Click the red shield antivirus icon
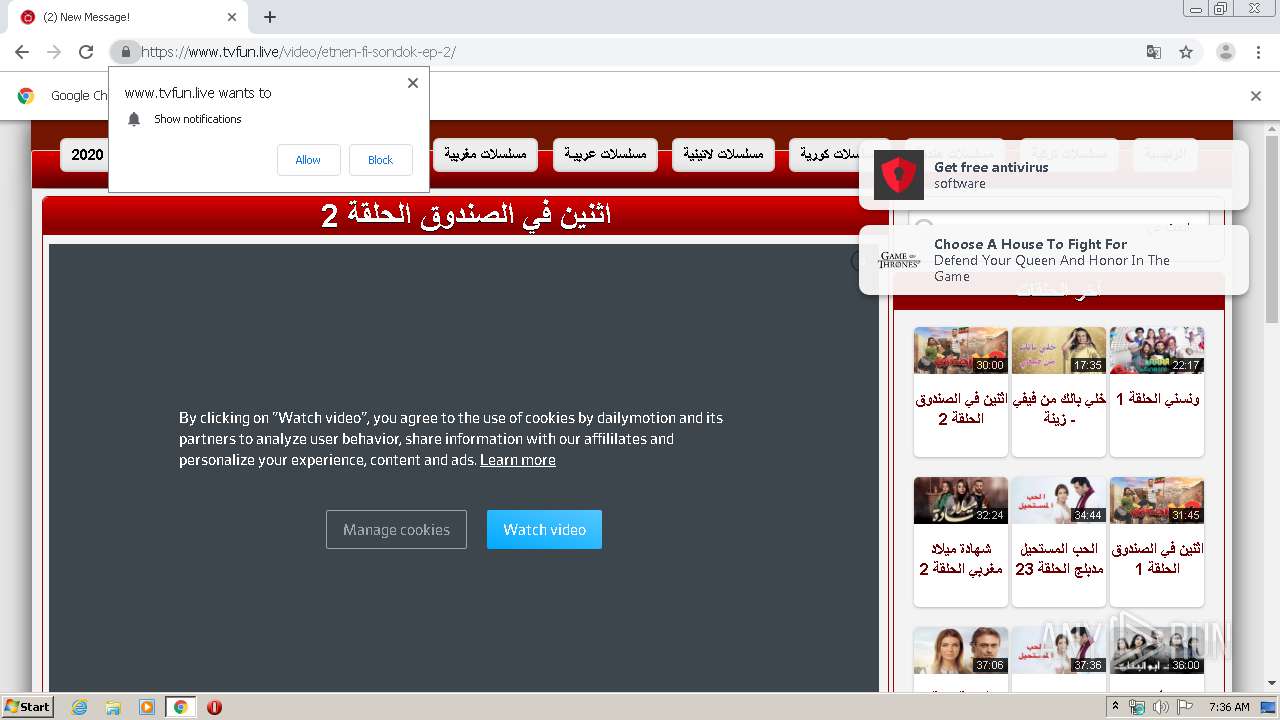The image size is (1280, 720). coord(899,175)
